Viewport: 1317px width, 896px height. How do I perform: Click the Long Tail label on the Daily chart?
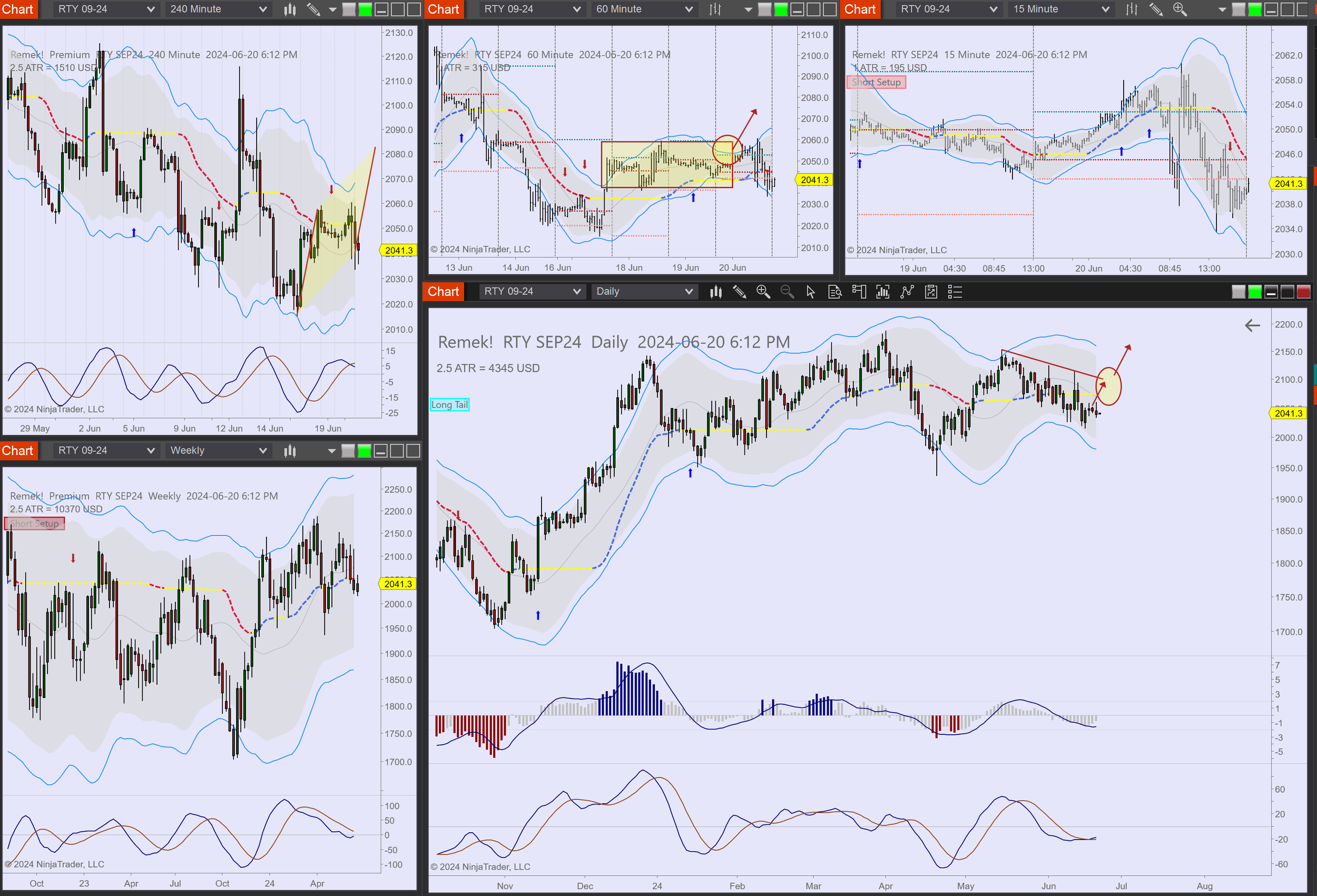point(449,404)
